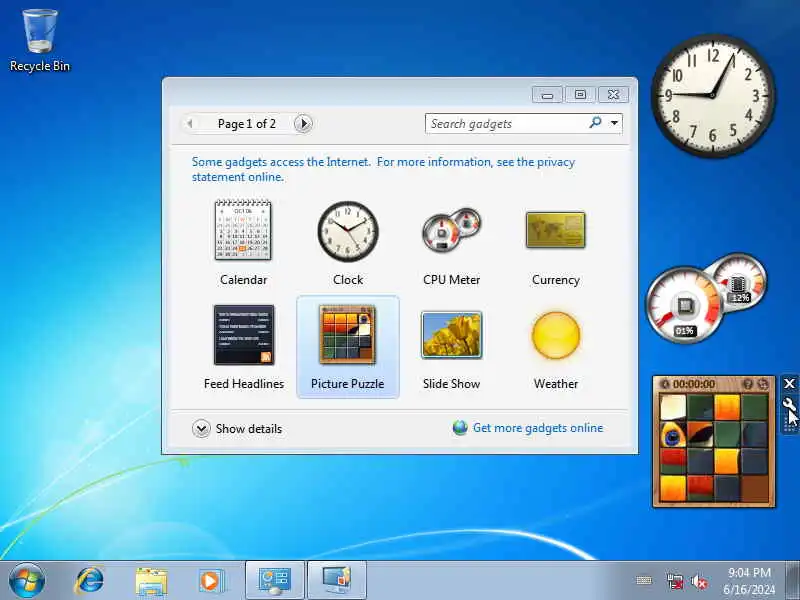Open the Windows Start menu orb
Screen dimensions: 800x600
click(27, 581)
